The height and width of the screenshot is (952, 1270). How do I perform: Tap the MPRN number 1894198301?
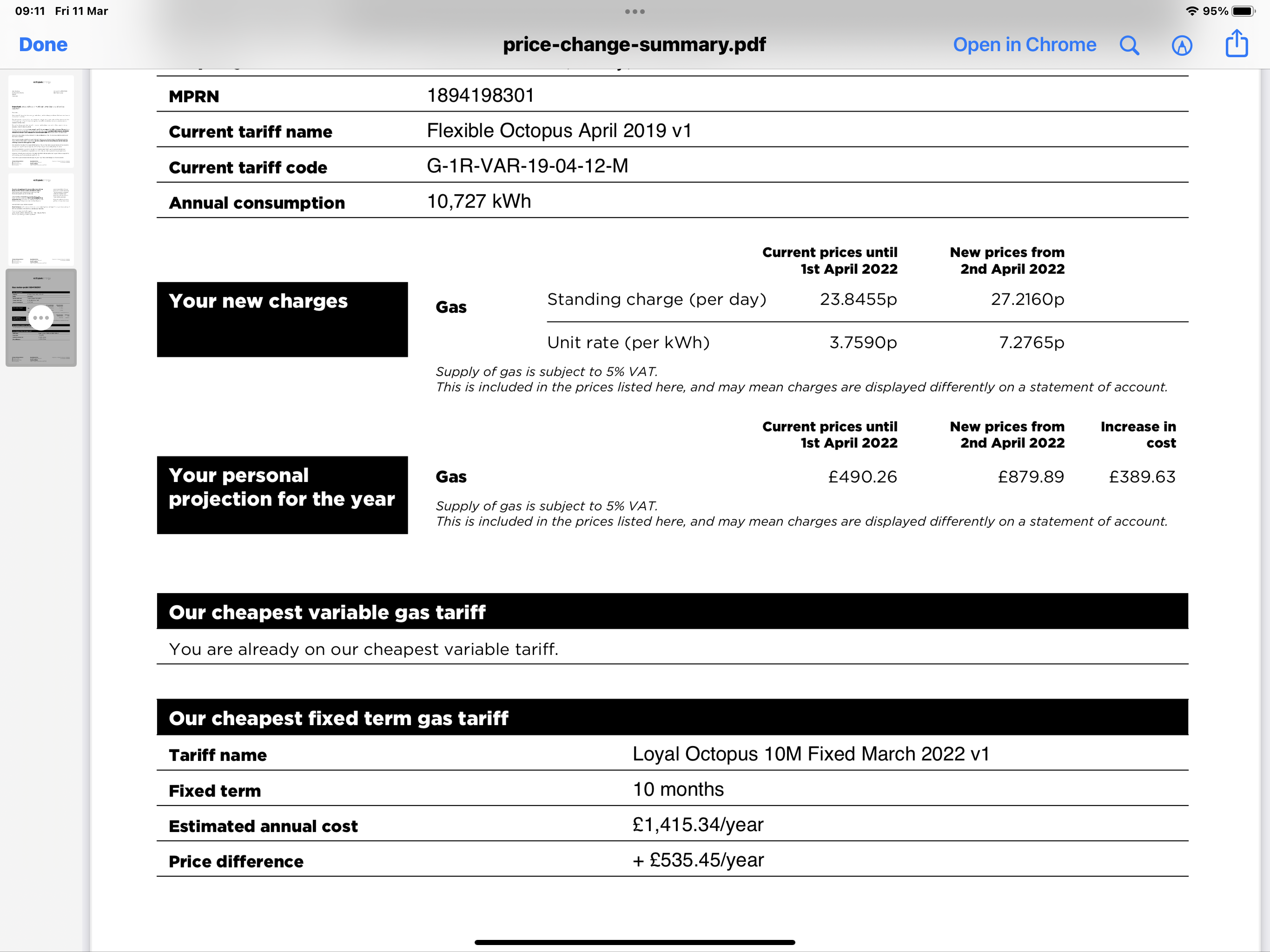tap(481, 95)
